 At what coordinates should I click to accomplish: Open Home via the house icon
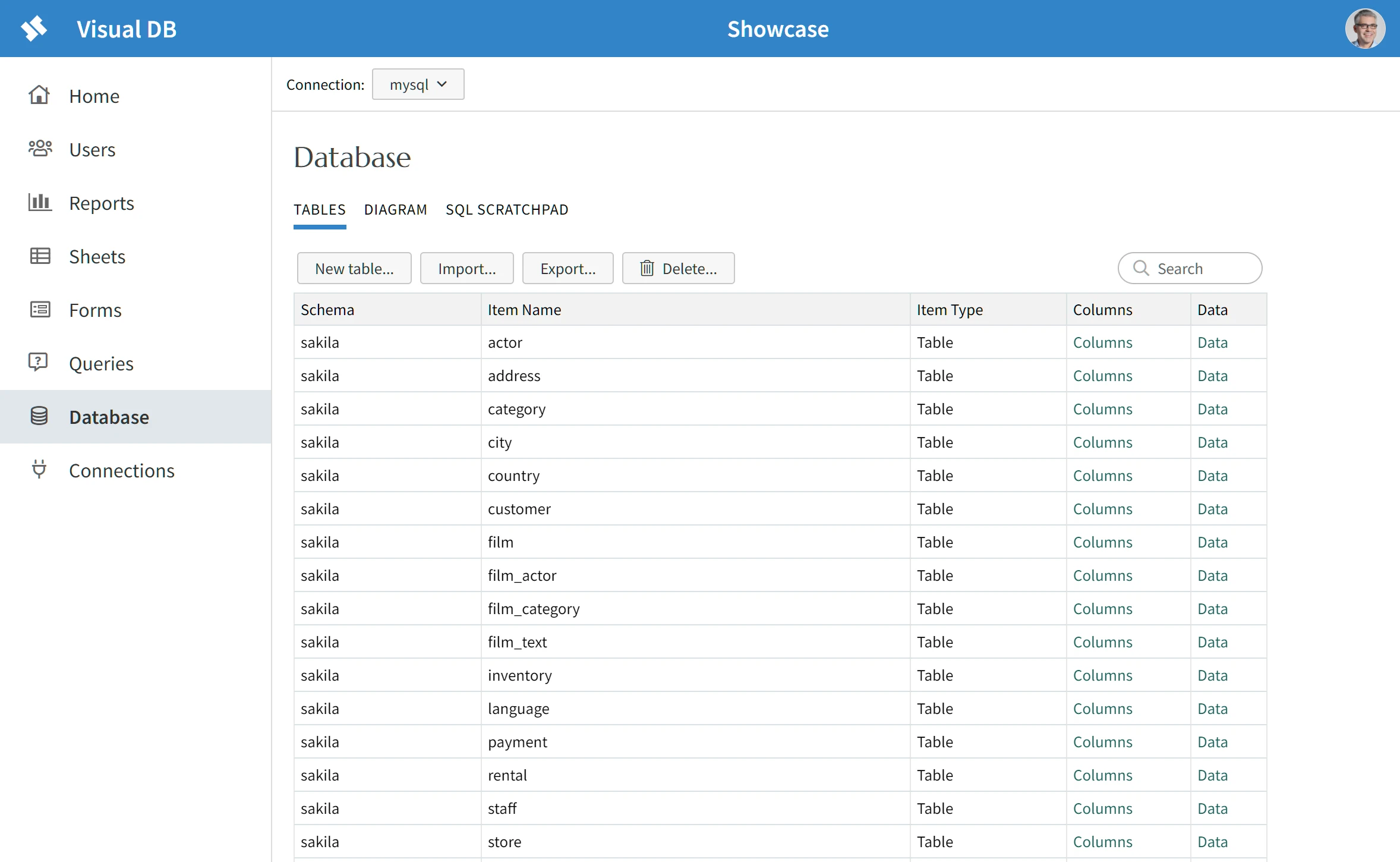pyautogui.click(x=39, y=96)
